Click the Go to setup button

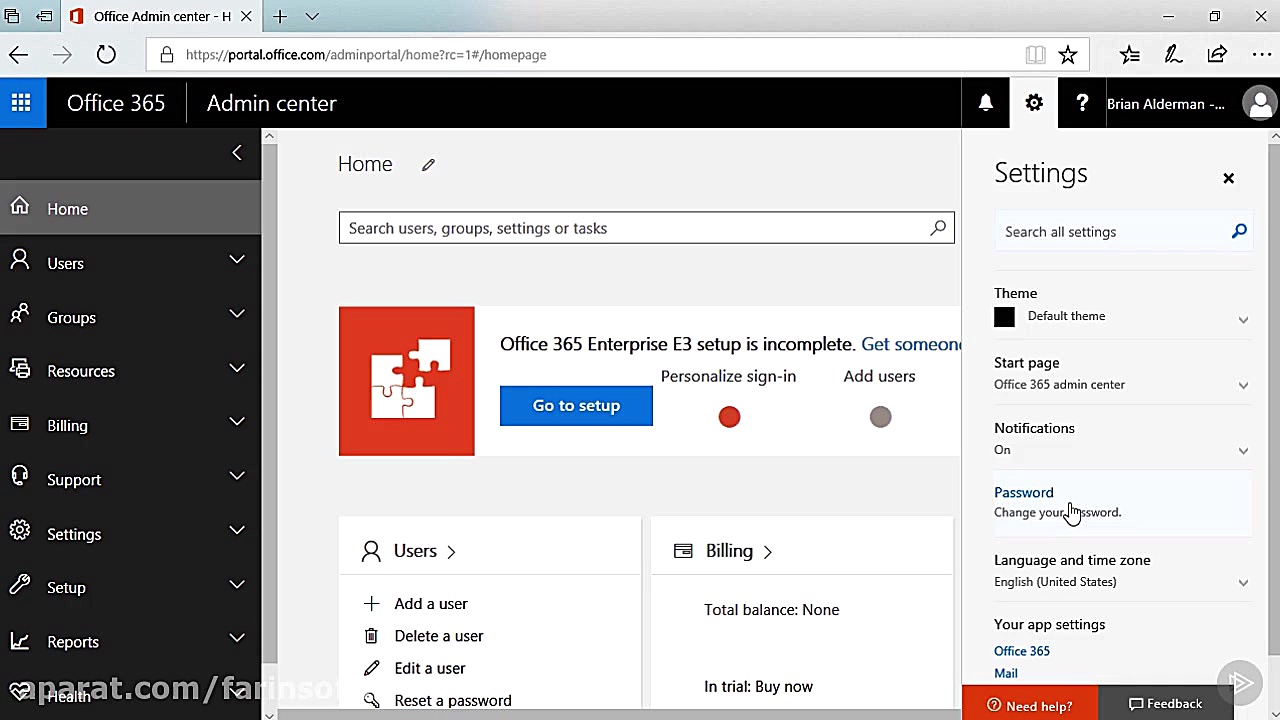[x=576, y=405]
